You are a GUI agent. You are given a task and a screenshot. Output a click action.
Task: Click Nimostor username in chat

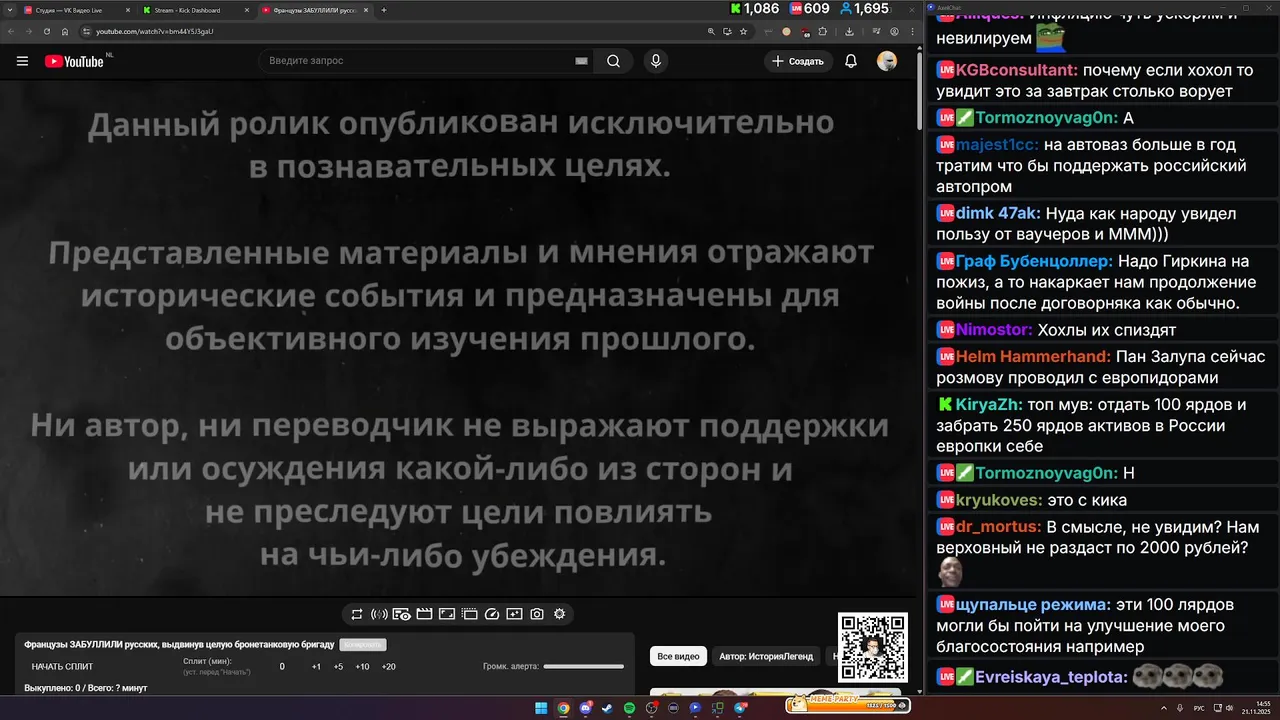point(994,329)
